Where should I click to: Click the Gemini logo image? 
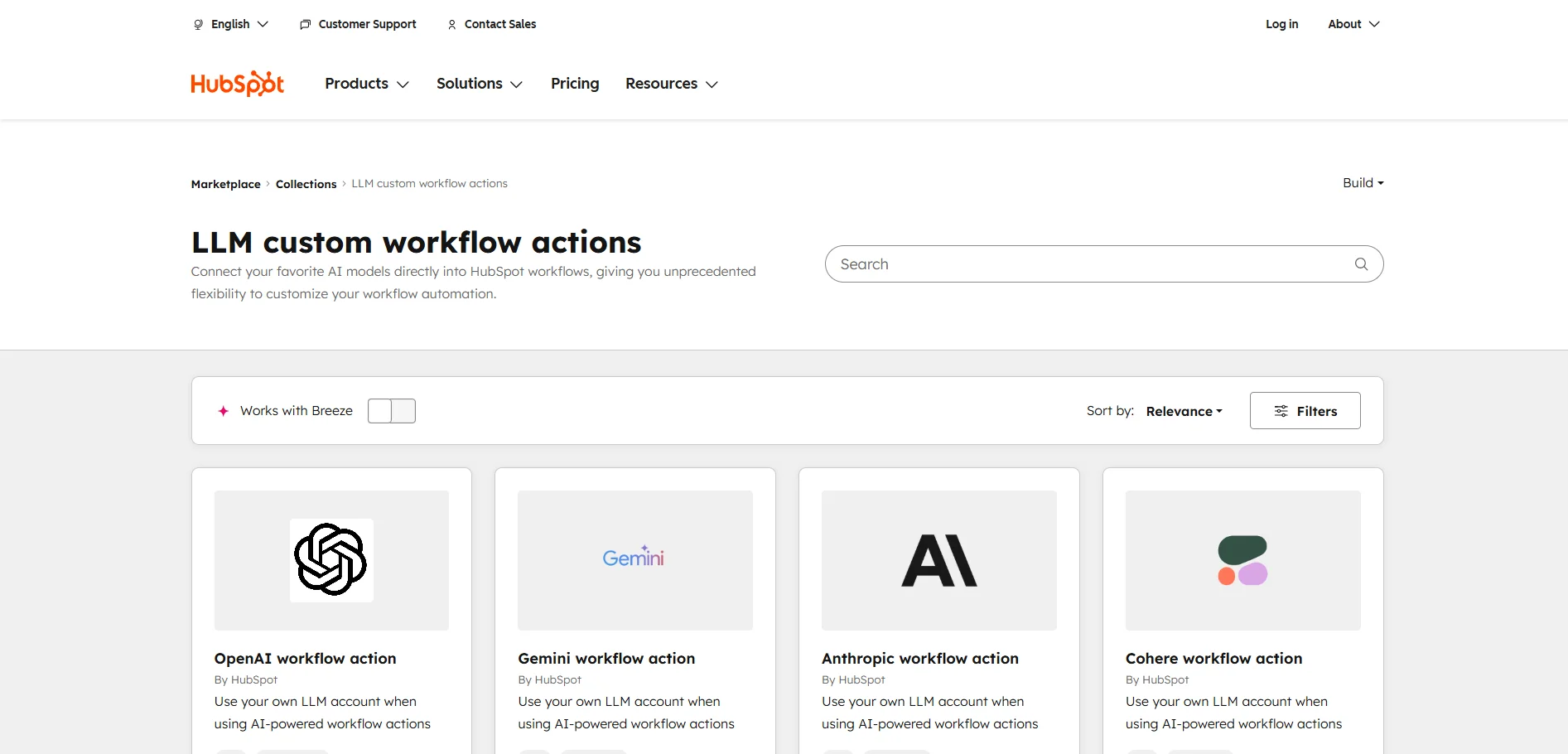point(634,560)
